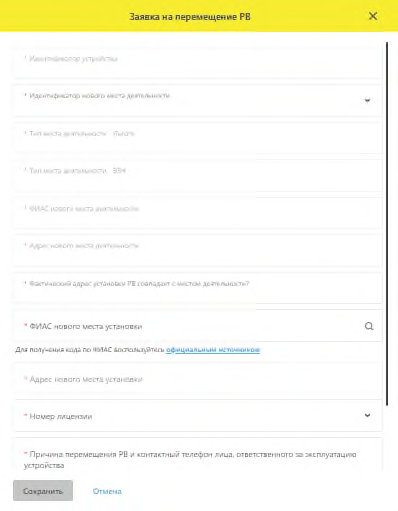Click the Идентификатор устройства field
This screenshot has width=398, height=511.
[x=198, y=63]
